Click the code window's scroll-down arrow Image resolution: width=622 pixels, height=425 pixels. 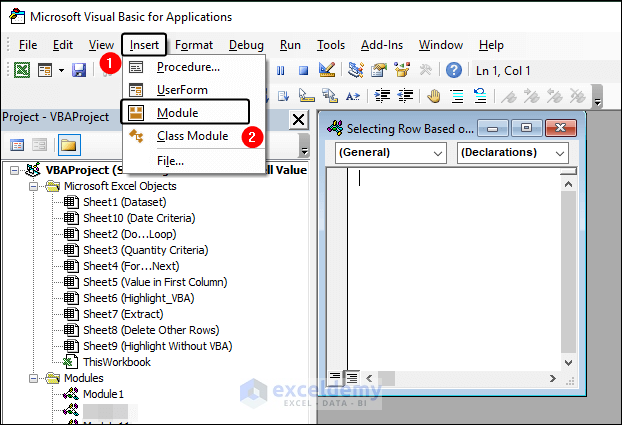click(x=568, y=362)
